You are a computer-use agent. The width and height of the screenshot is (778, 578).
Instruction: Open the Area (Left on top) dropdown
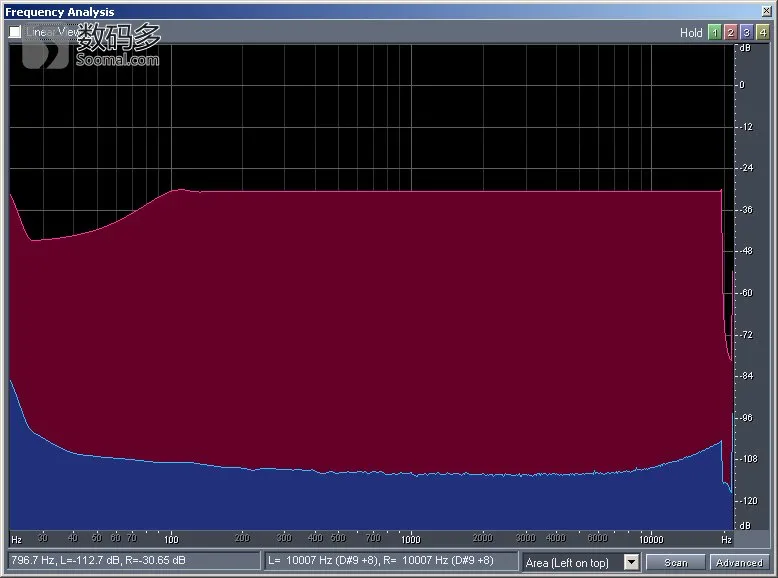tap(631, 562)
